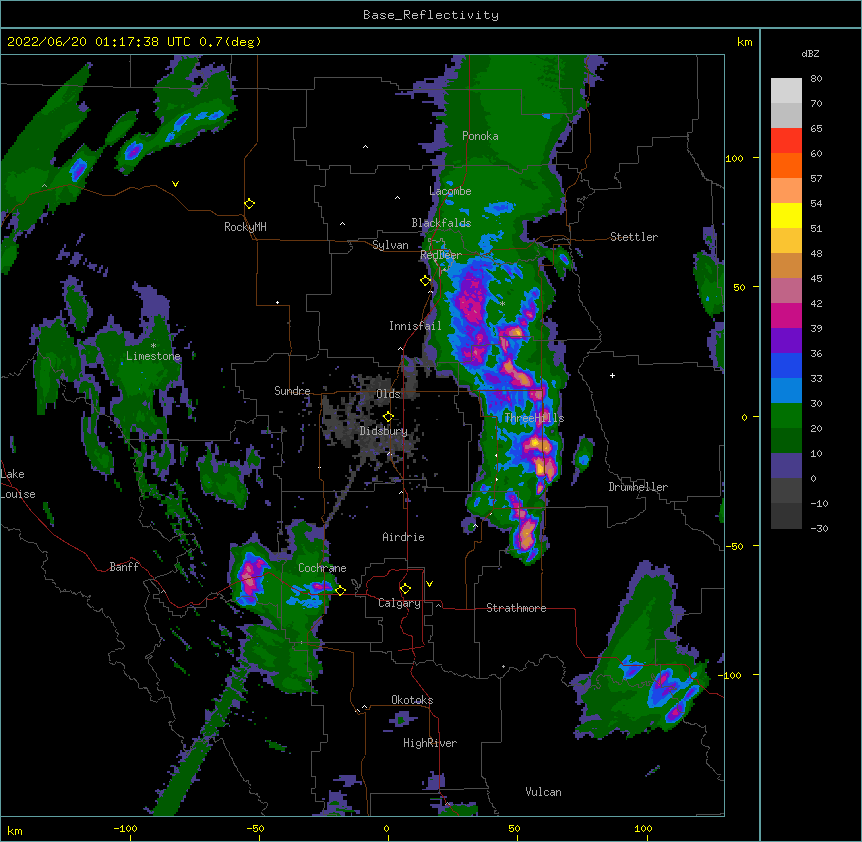Pick the 65 dBZ red legend swatch
Viewport: 862px width, 842px height.
tap(786, 141)
